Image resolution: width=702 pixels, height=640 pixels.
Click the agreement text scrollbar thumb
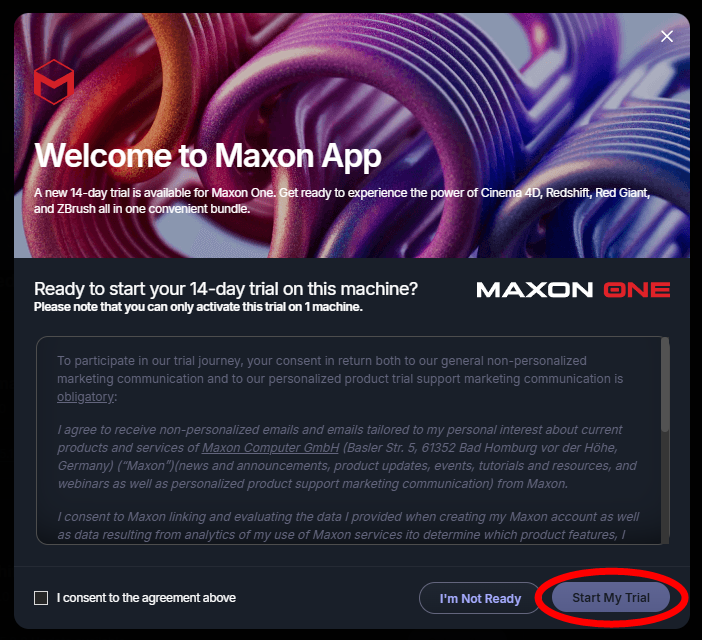[x=665, y=385]
